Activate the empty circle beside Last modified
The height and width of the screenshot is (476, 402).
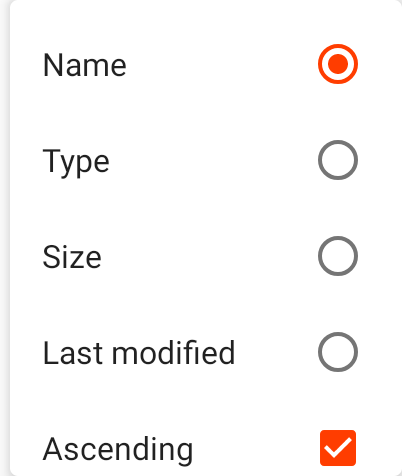[x=338, y=352]
